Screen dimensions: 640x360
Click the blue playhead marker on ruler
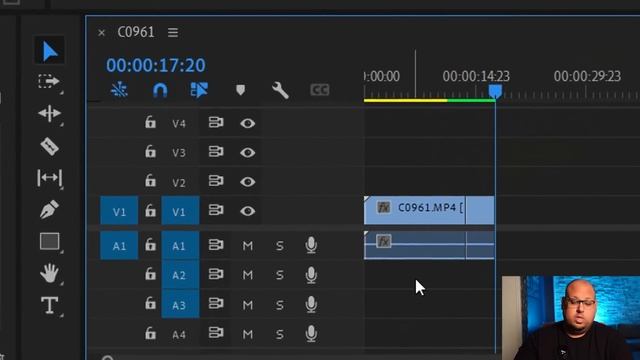(x=495, y=91)
